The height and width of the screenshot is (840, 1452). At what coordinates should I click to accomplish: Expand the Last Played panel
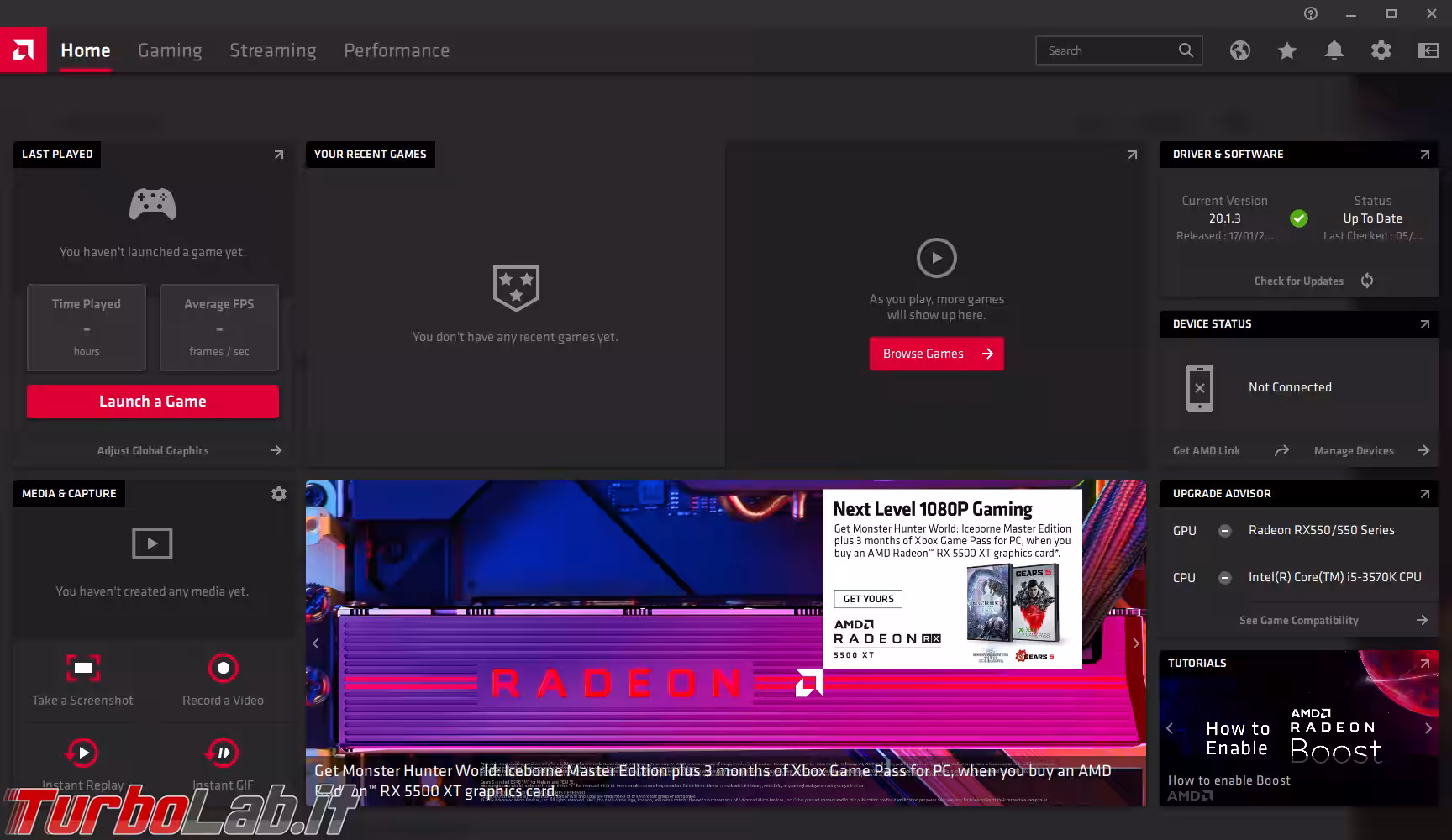[x=279, y=155]
